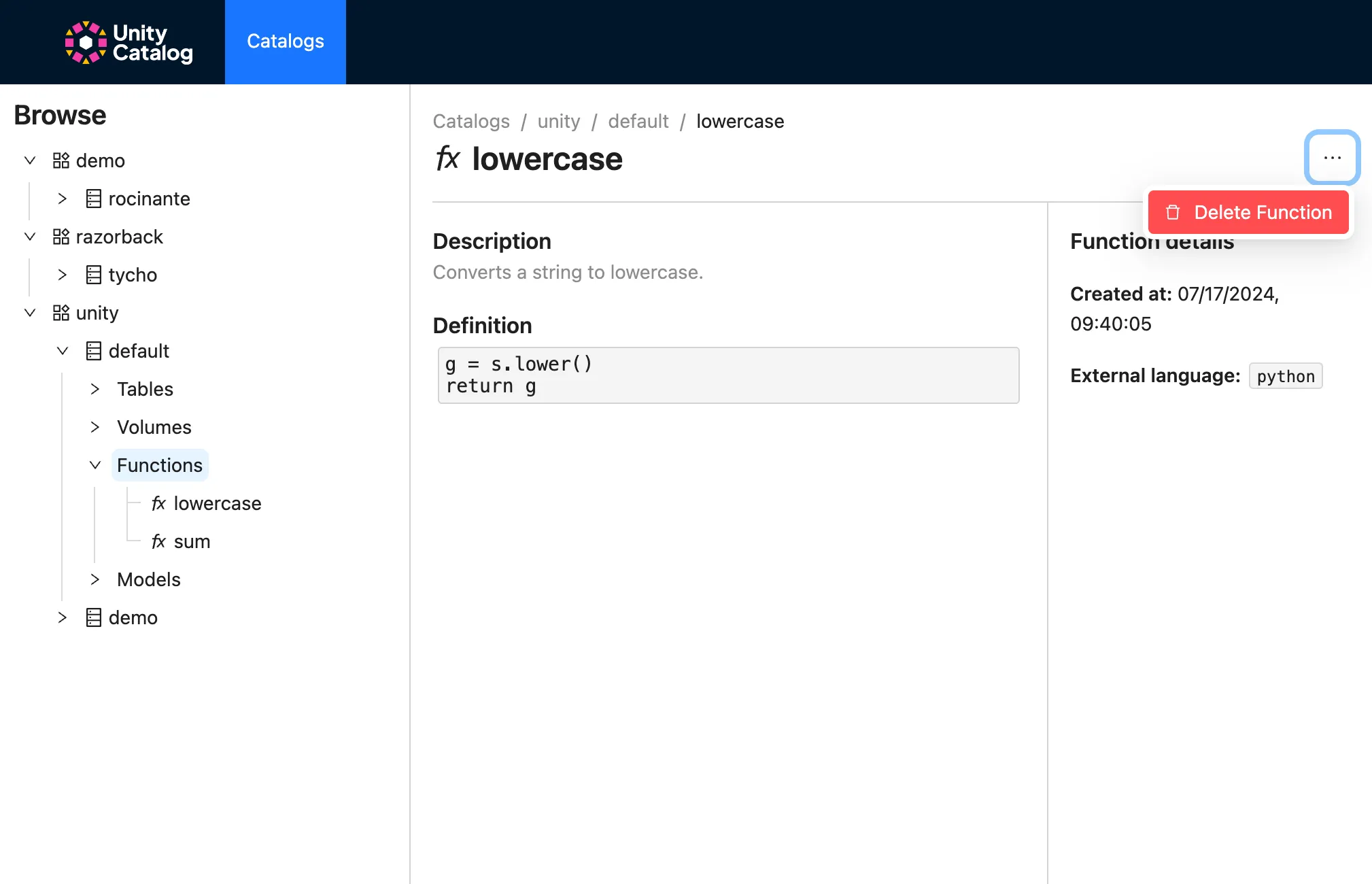1372x884 pixels.
Task: Navigate to default via the breadcrumb
Action: click(638, 121)
